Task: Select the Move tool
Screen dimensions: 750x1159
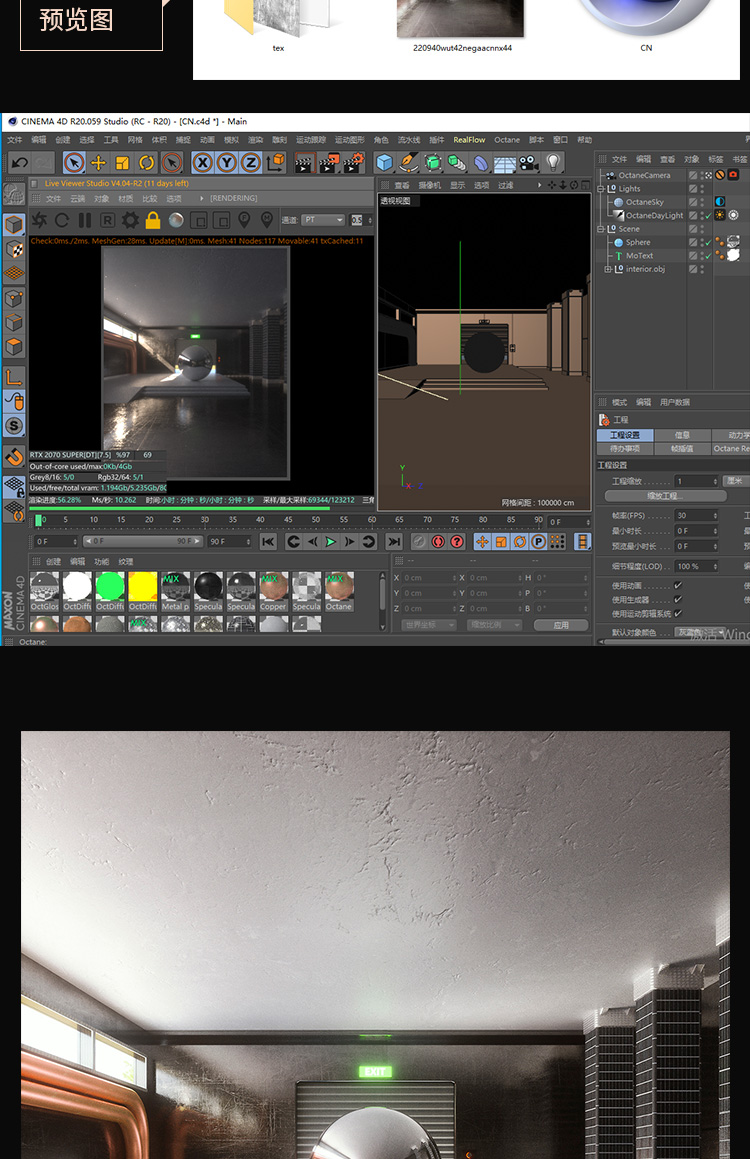Action: click(x=98, y=162)
